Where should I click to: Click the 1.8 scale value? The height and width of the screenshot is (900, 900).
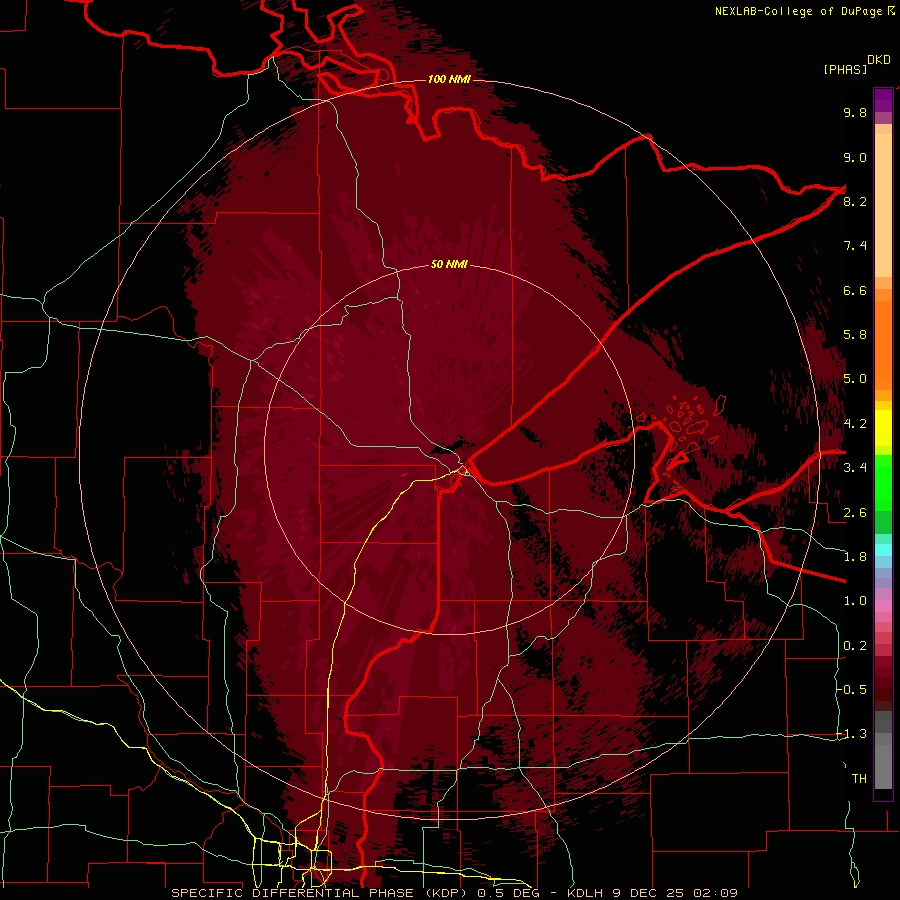tap(855, 557)
